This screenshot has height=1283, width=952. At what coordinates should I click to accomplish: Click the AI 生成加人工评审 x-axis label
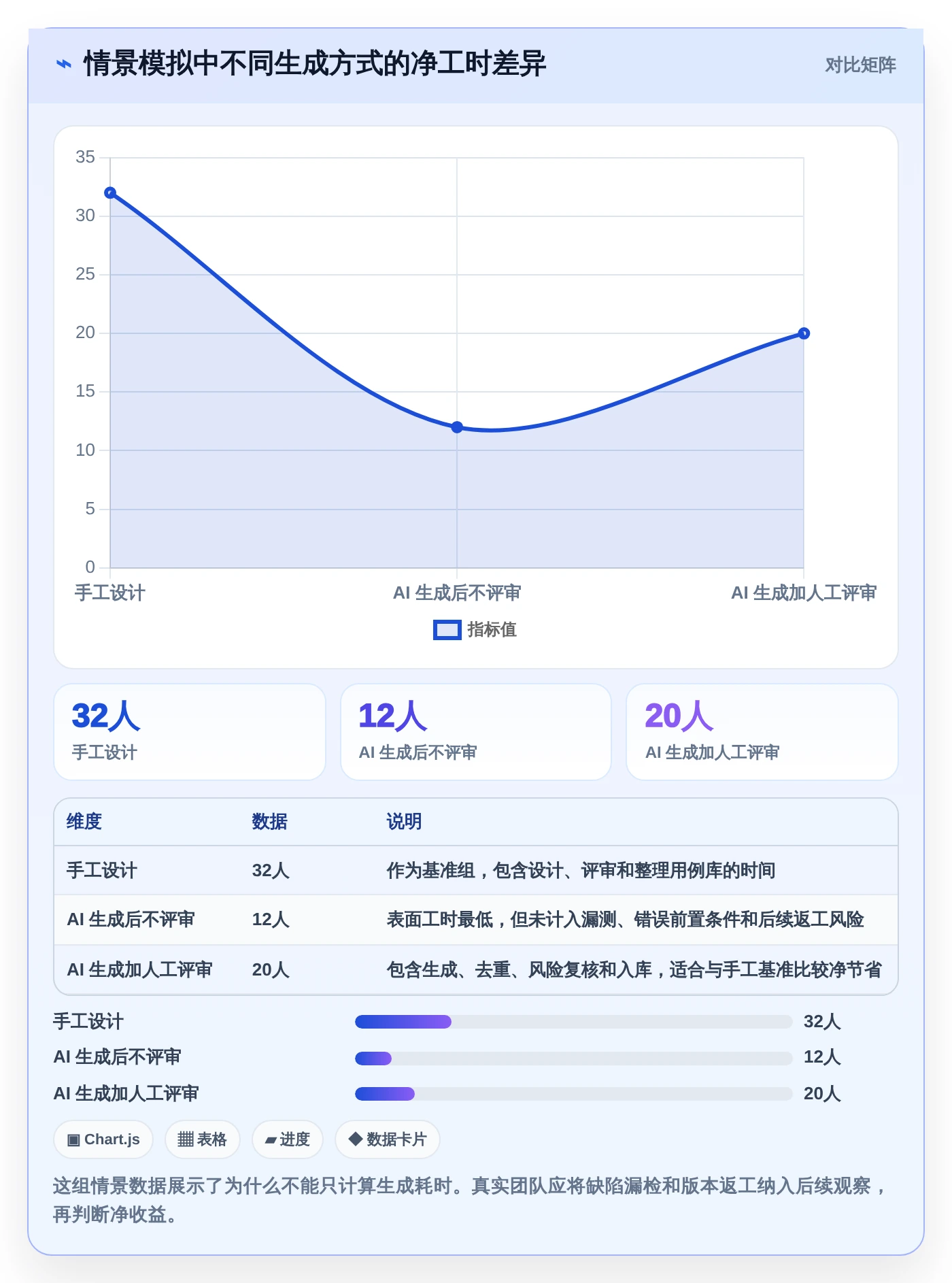804,593
